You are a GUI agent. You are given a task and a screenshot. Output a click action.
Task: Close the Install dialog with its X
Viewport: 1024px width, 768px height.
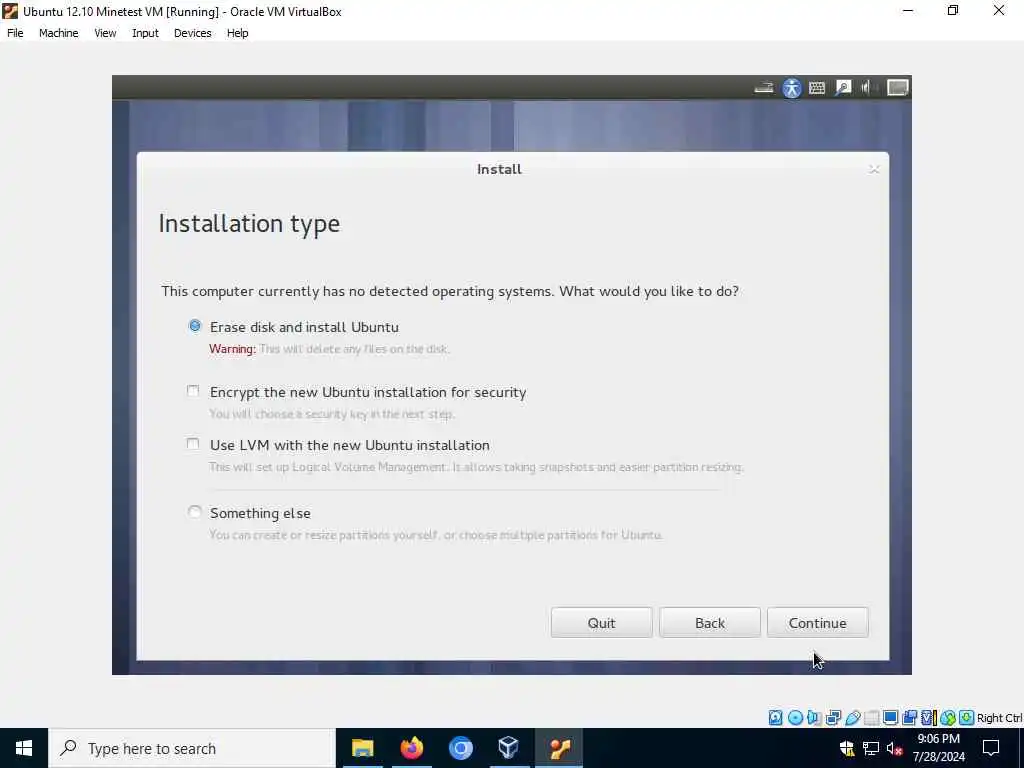click(874, 170)
